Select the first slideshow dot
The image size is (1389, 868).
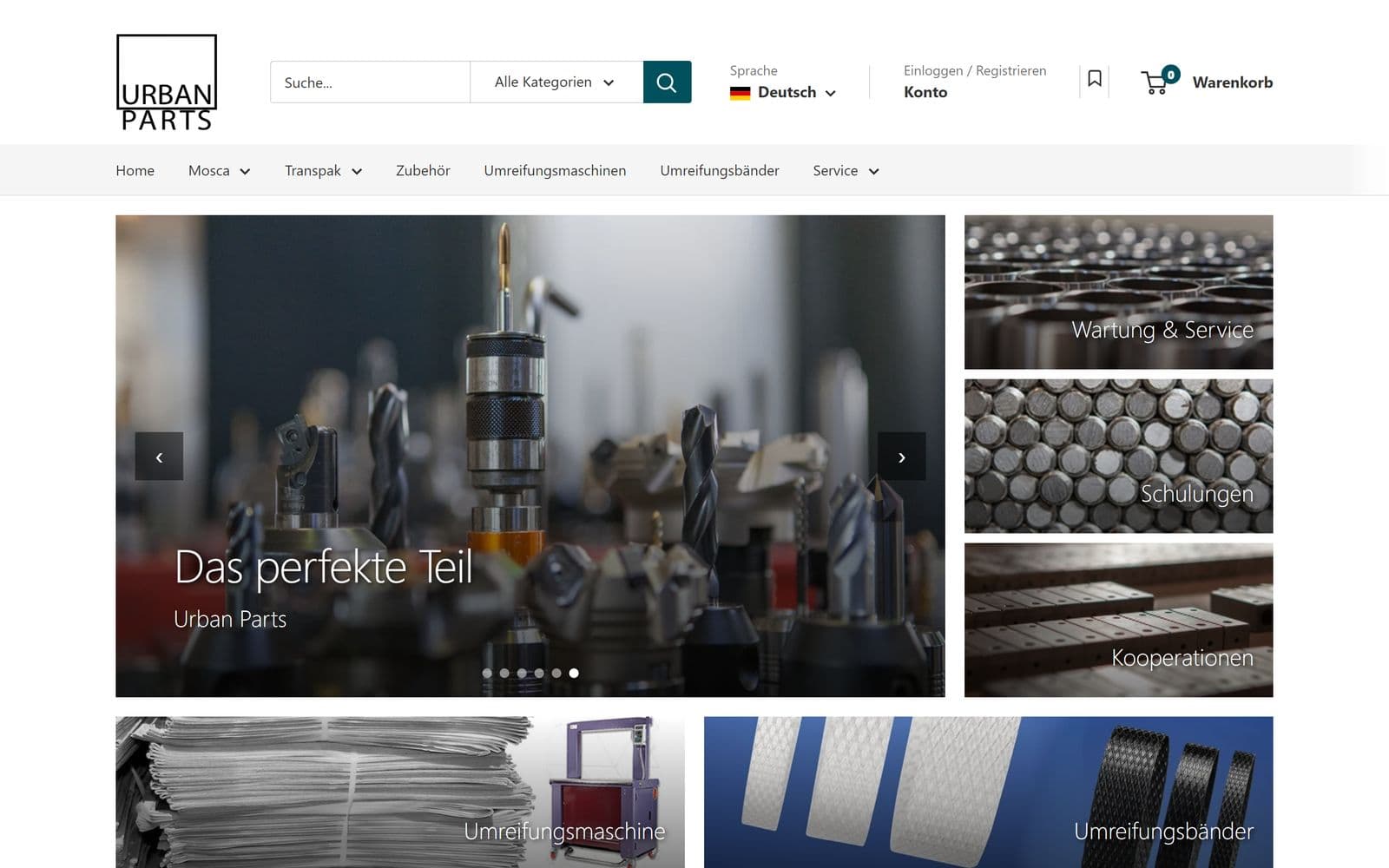487,673
